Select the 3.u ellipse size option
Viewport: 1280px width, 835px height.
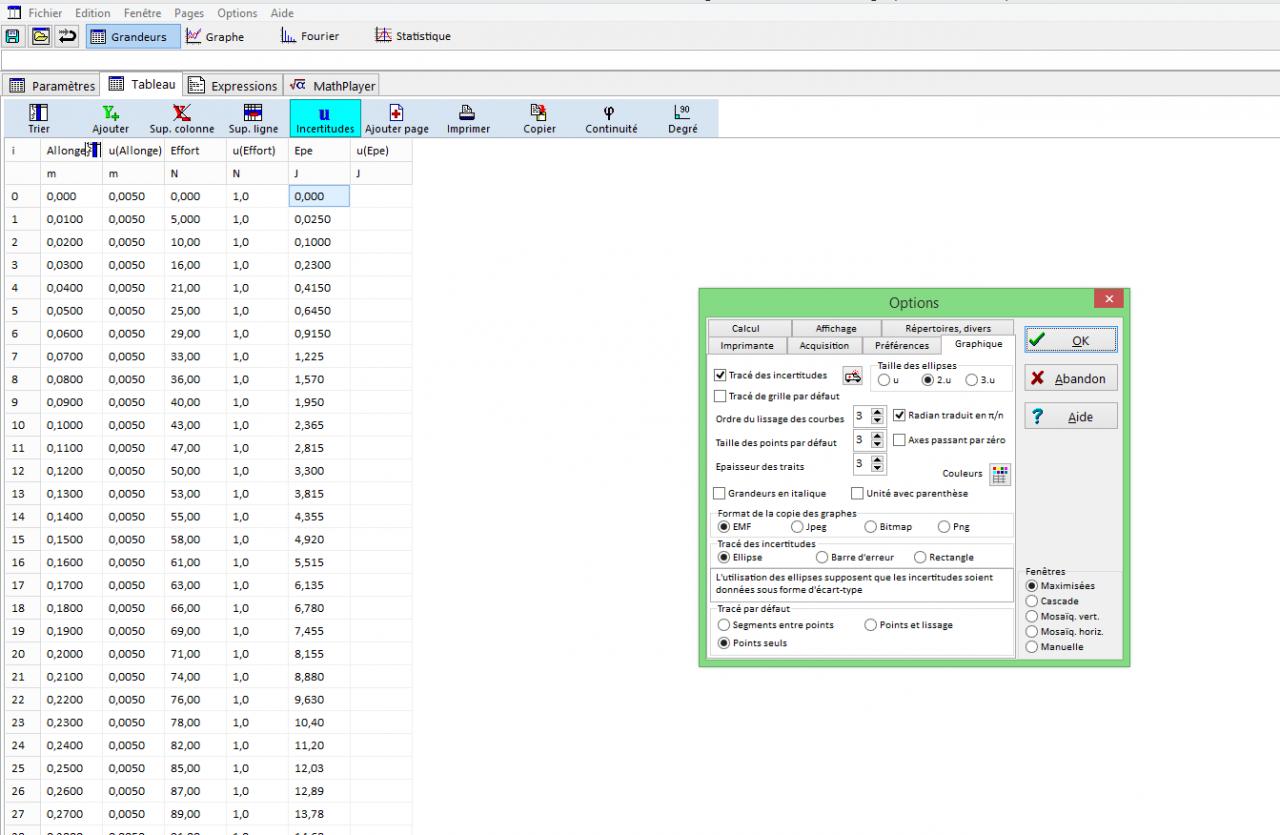point(972,380)
